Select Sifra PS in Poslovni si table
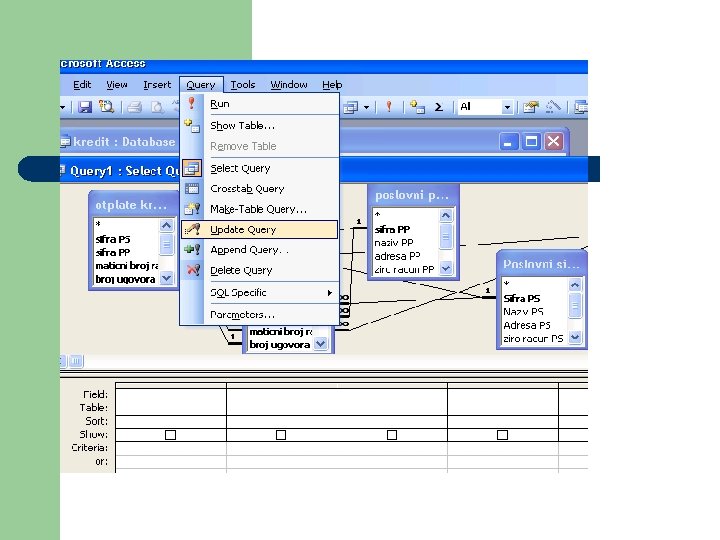The width and height of the screenshot is (720, 540). (522, 298)
